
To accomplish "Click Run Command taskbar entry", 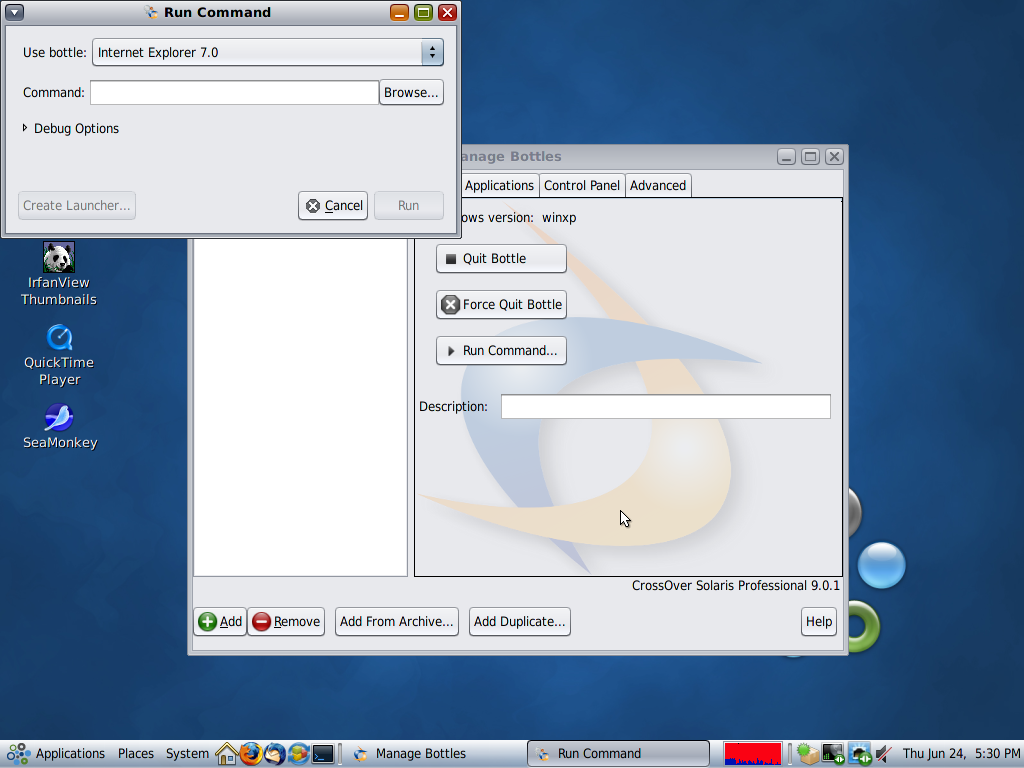I will 618,754.
